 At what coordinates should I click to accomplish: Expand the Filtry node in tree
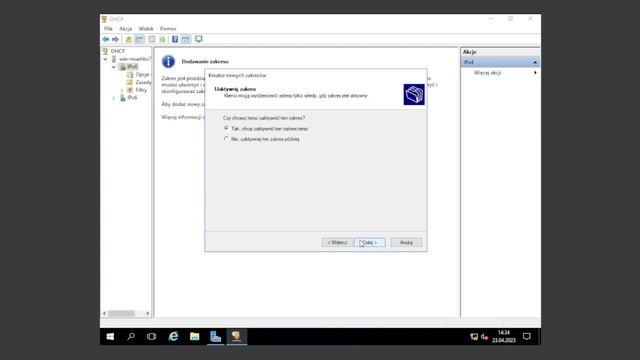[122, 90]
